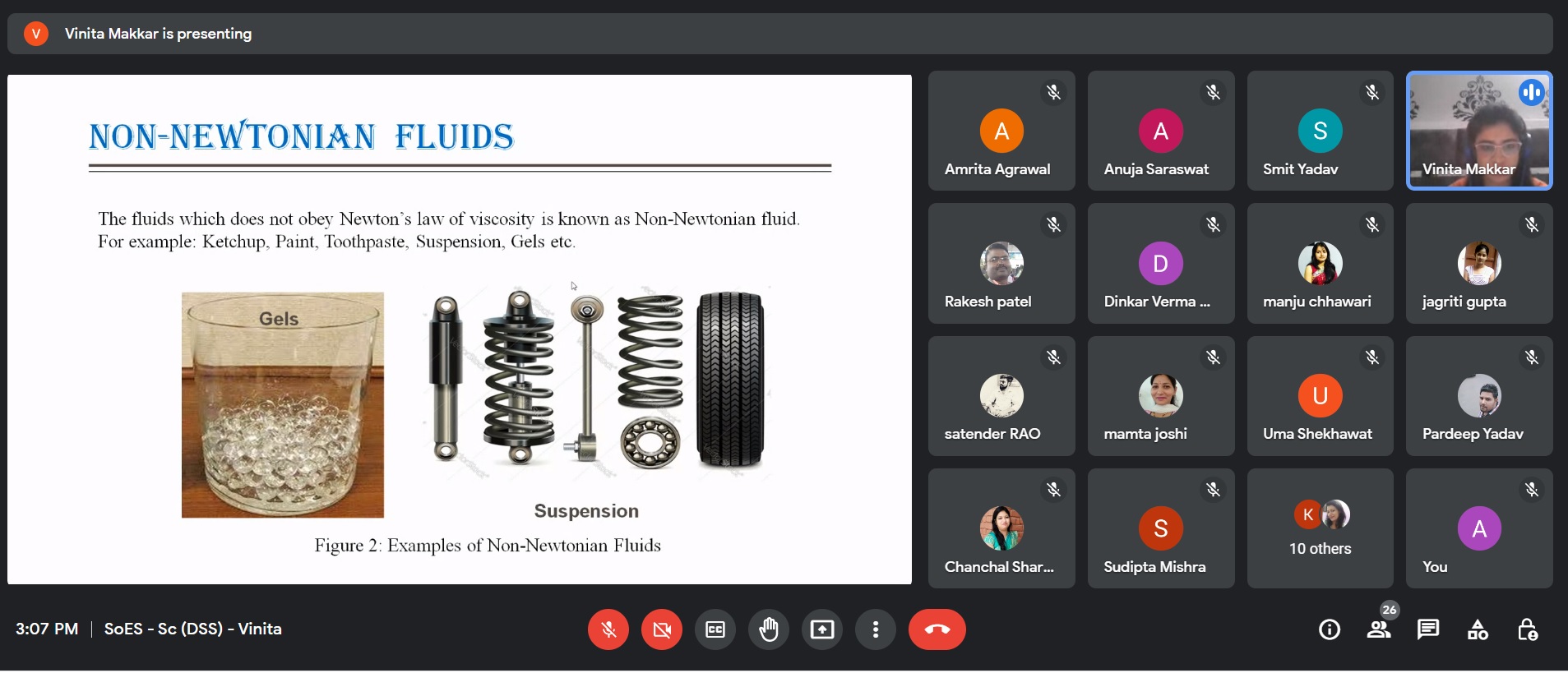Leave the call
Viewport: 1568px width, 673px height.
coord(937,629)
